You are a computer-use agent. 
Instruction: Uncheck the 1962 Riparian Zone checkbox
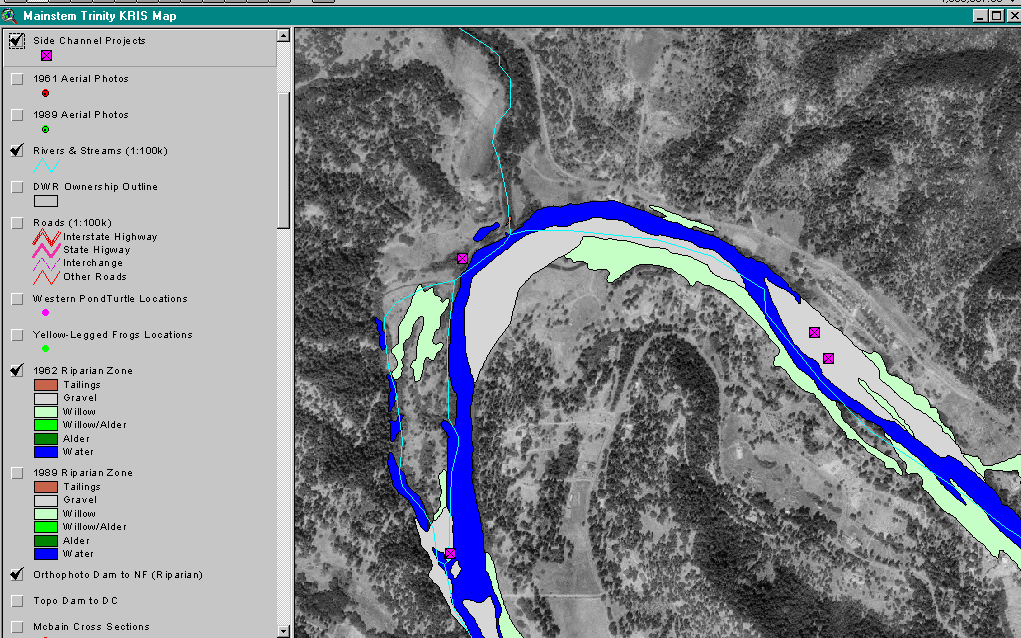[18, 370]
